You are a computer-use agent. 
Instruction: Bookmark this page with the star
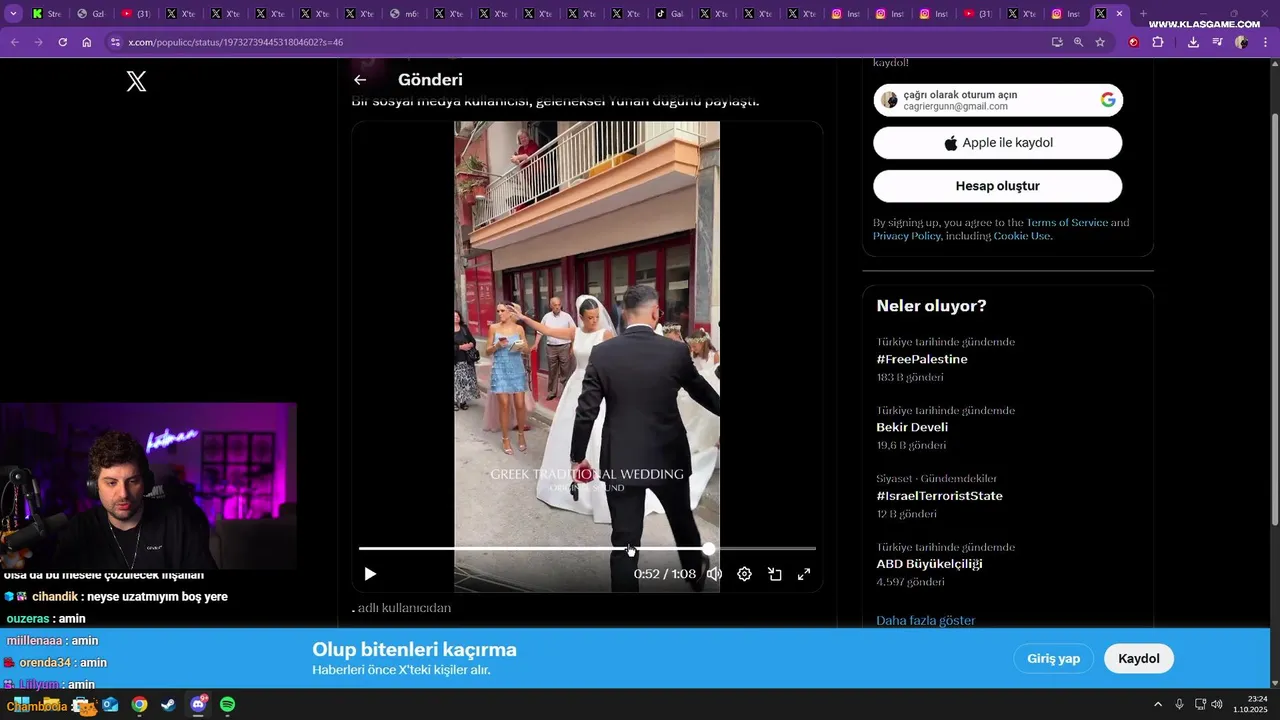pyautogui.click(x=1100, y=42)
